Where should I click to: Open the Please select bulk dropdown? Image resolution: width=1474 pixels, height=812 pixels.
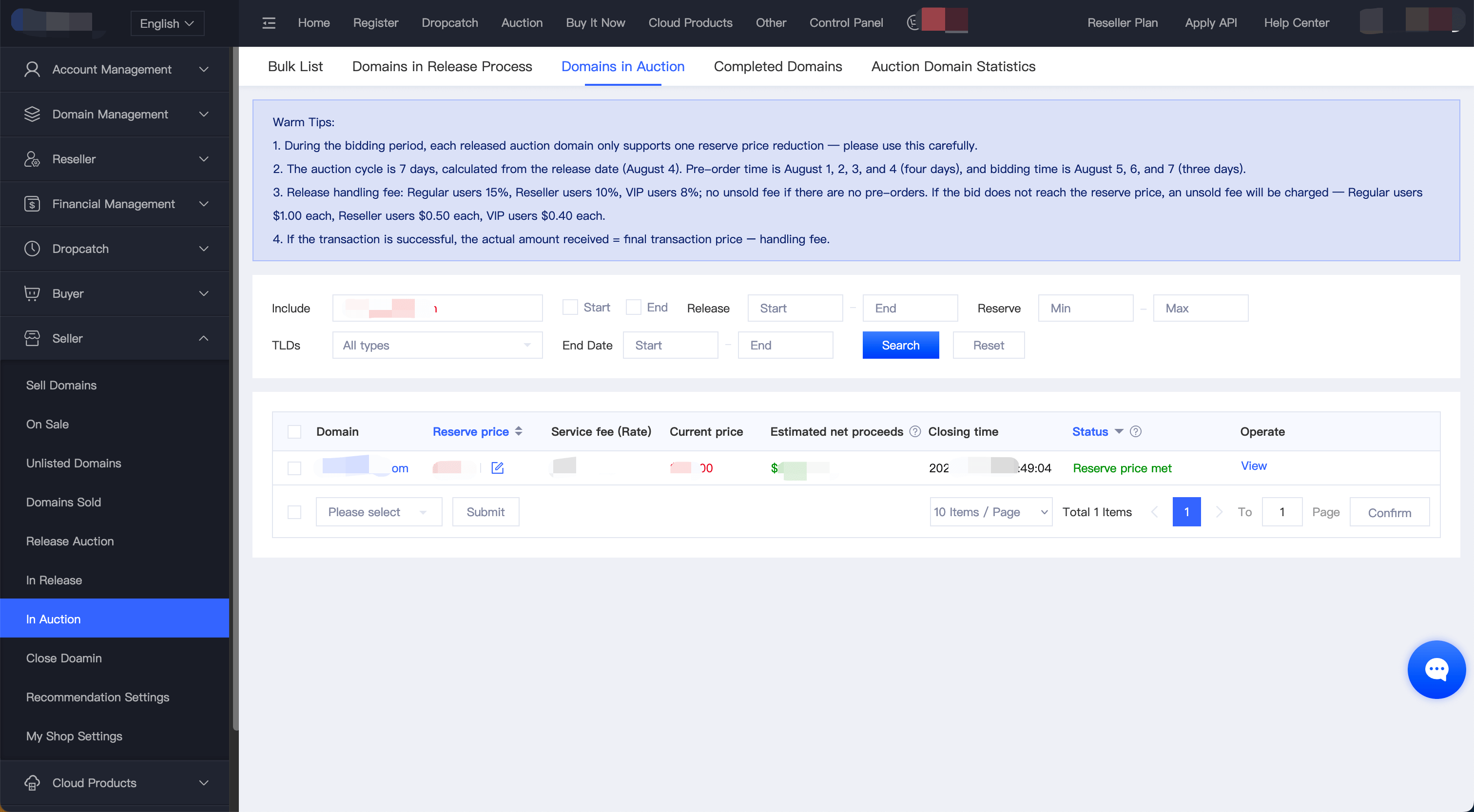(x=379, y=512)
